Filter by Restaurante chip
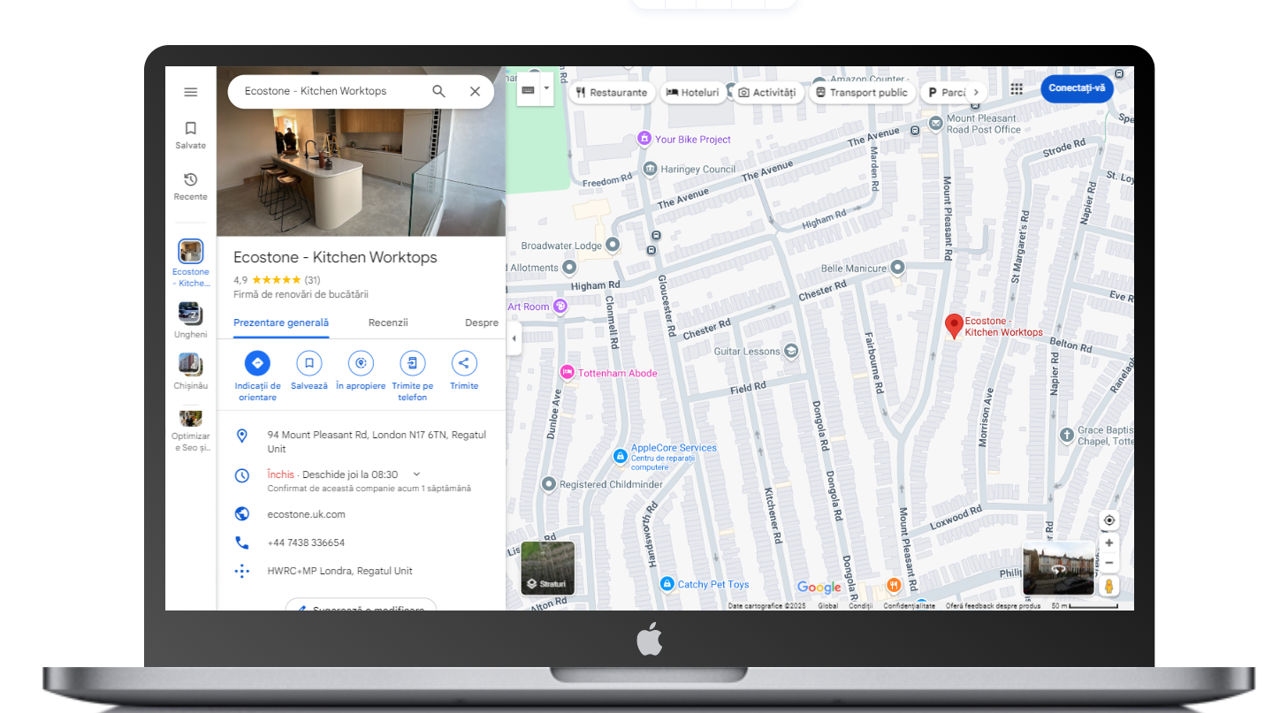 pyautogui.click(x=612, y=92)
